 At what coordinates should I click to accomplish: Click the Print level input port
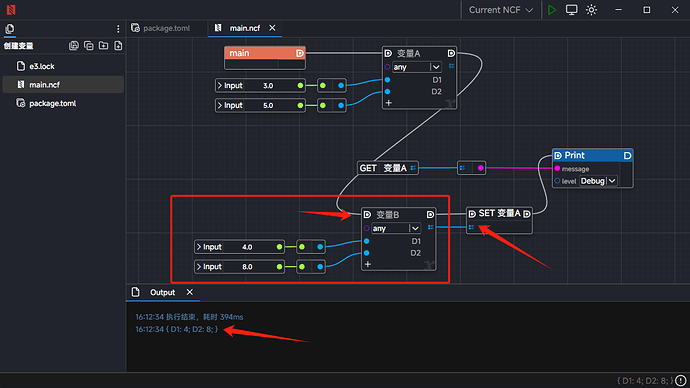pyautogui.click(x=557, y=181)
